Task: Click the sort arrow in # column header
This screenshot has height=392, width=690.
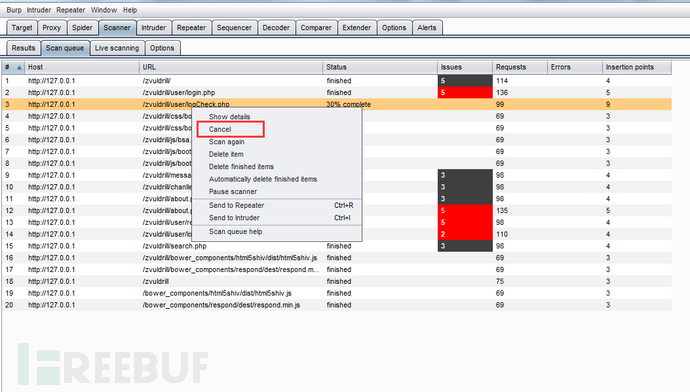Action: click(19, 67)
